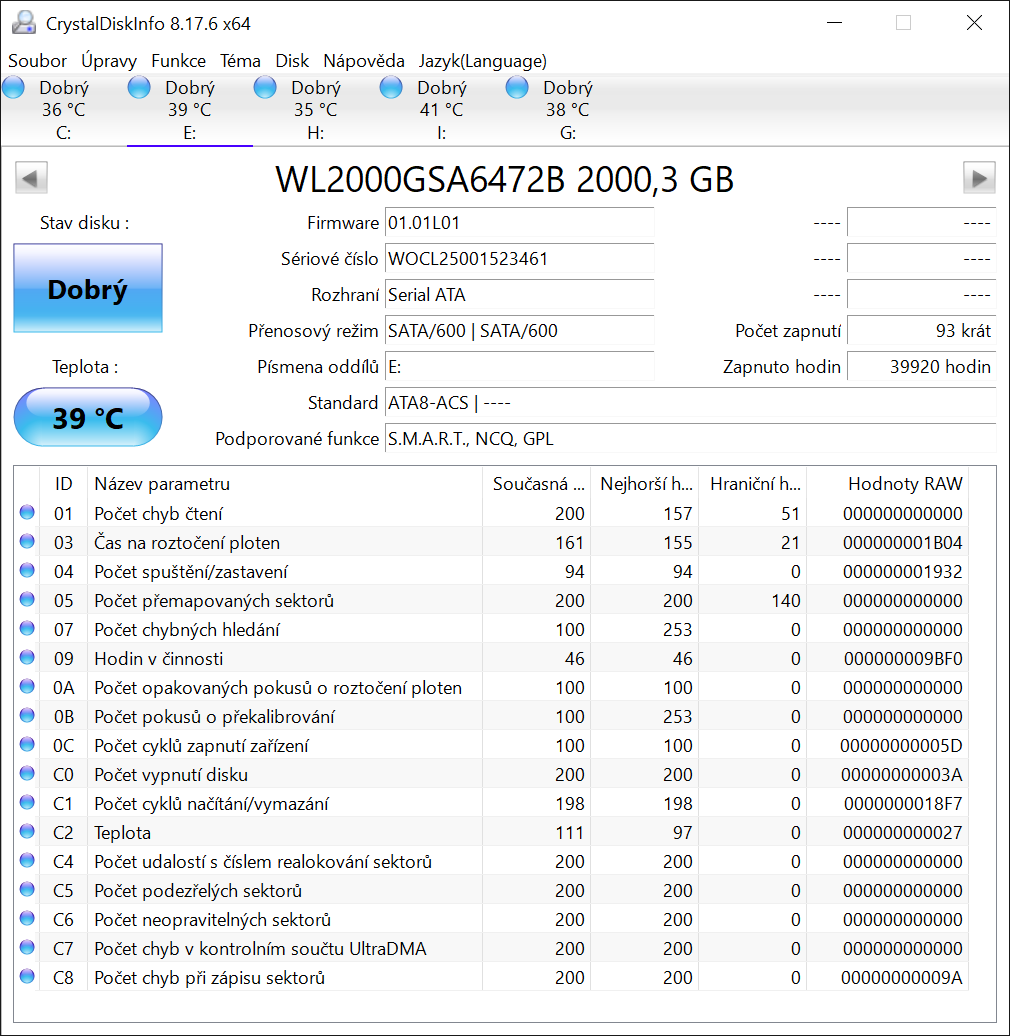
Task: Click the previous disk left arrow button
Action: (x=31, y=179)
